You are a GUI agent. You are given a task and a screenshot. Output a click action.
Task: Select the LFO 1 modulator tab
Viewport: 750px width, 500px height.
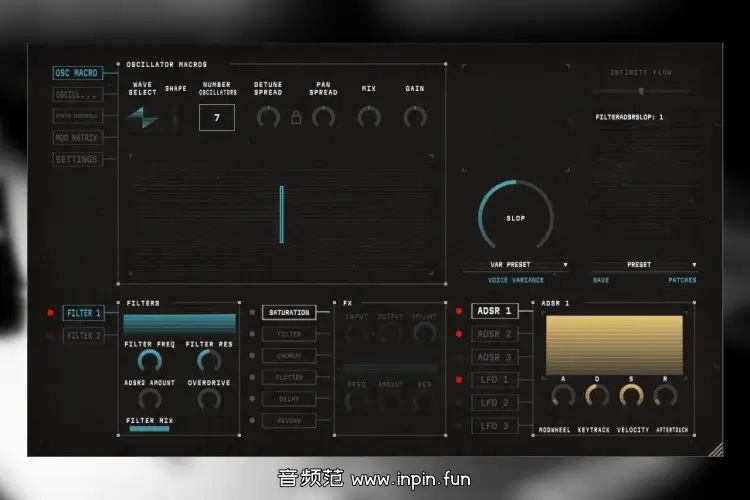click(495, 380)
